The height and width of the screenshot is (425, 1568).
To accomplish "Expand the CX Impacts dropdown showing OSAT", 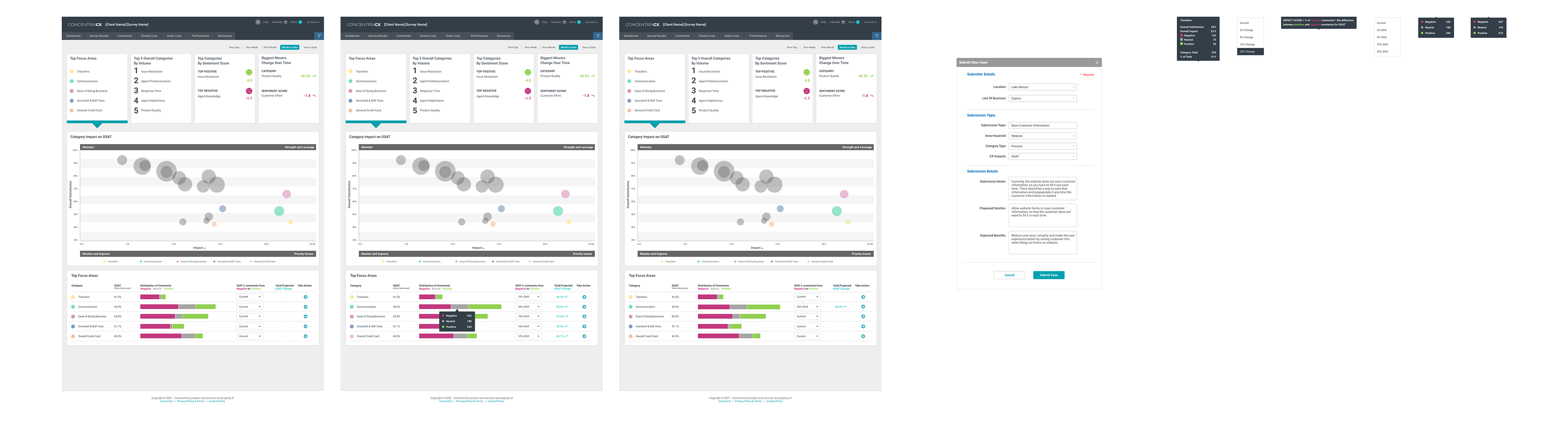I will 1043,156.
